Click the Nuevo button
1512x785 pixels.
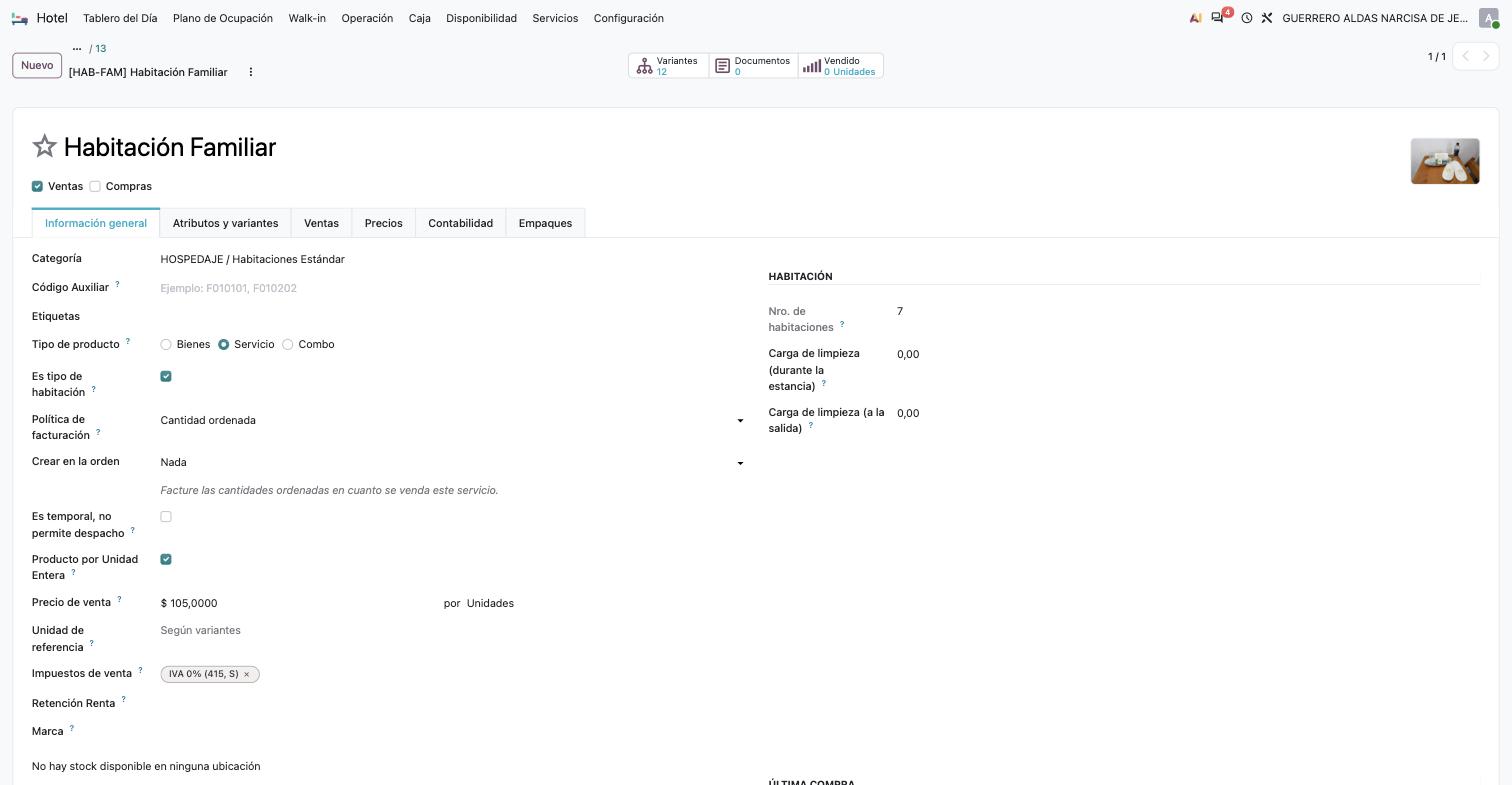coord(37,66)
